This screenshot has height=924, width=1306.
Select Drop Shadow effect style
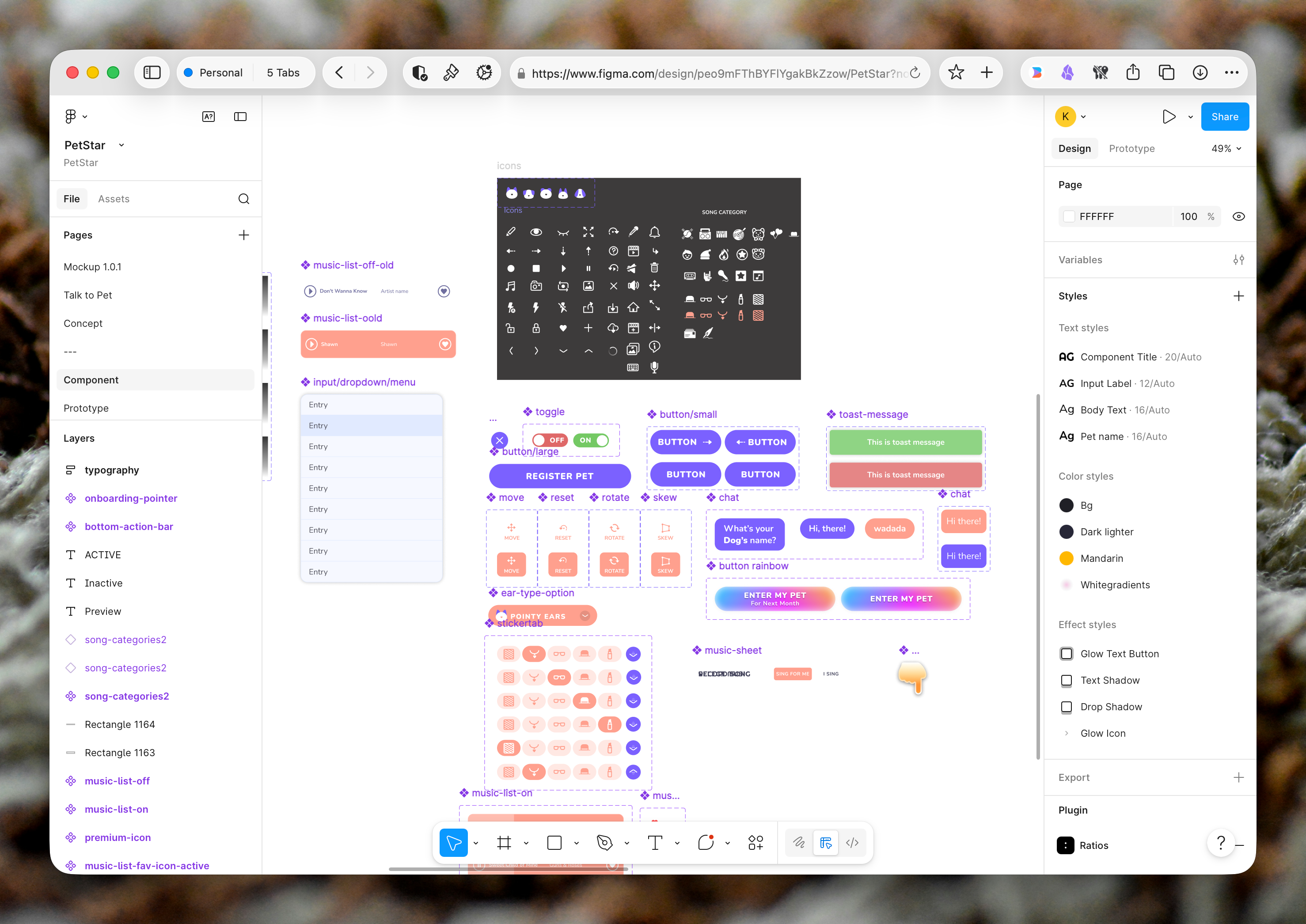tap(1101, 707)
